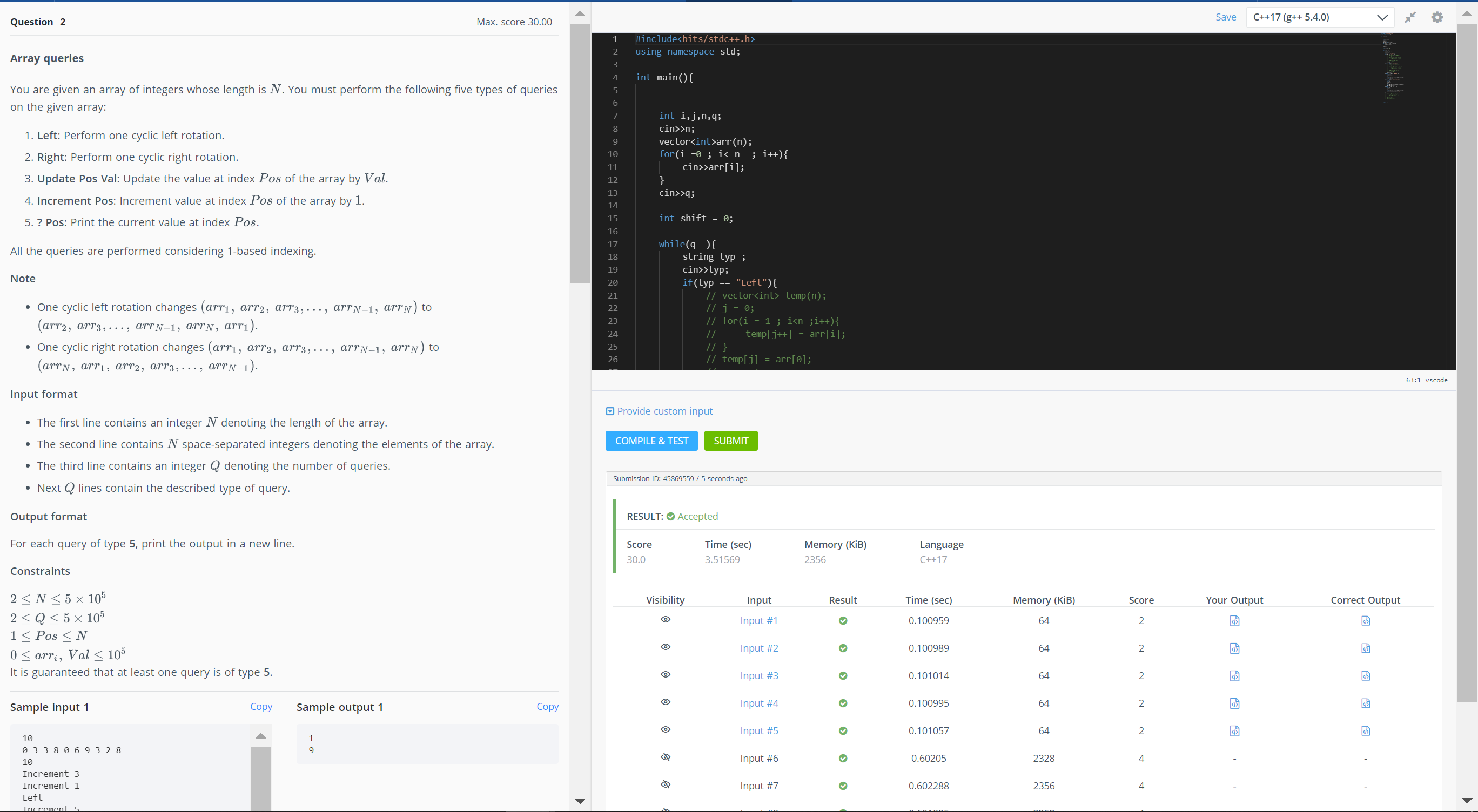The height and width of the screenshot is (812, 1478).
Task: Open Correct Output file for Input #1
Action: [1365, 620]
